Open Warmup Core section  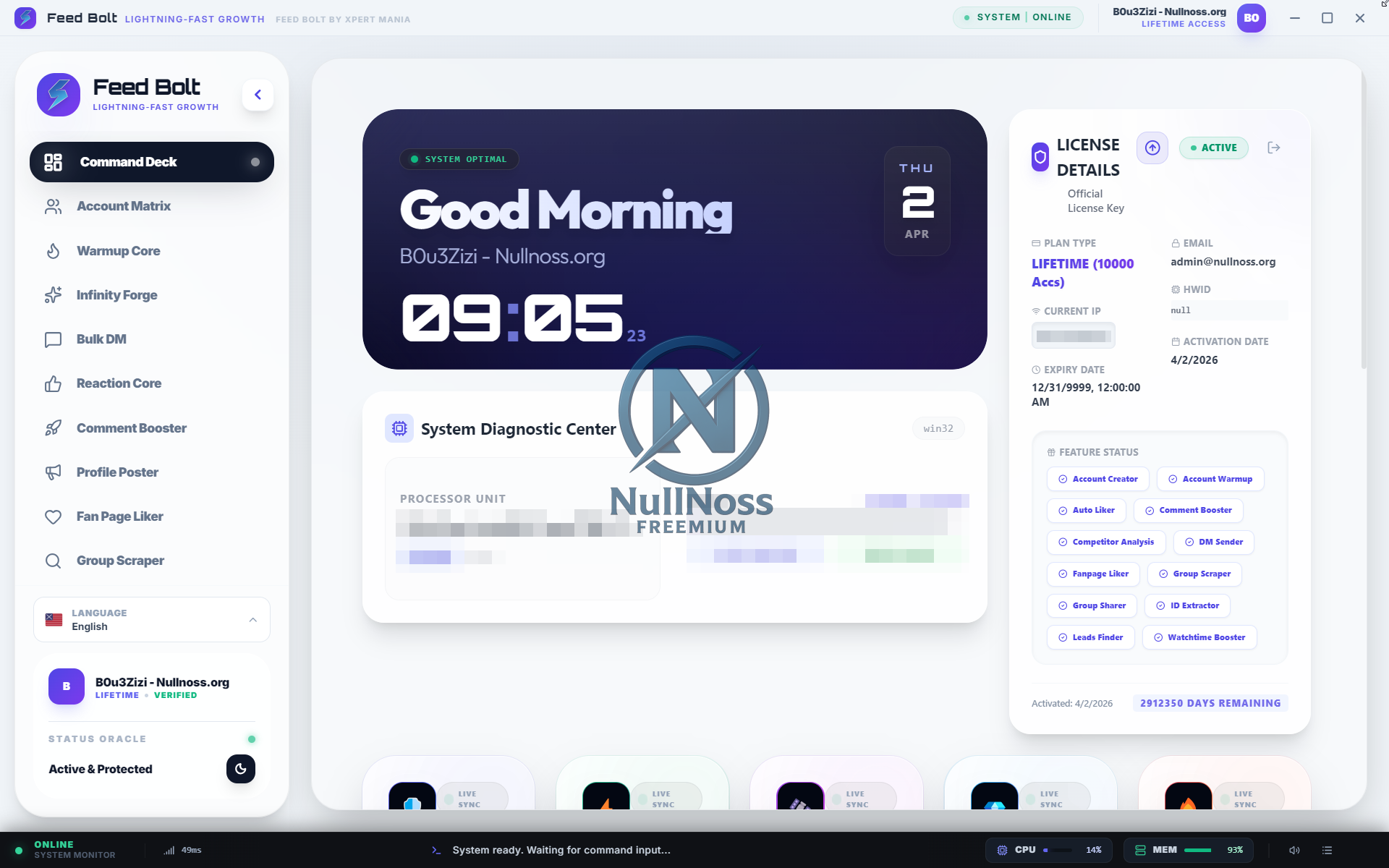point(119,251)
